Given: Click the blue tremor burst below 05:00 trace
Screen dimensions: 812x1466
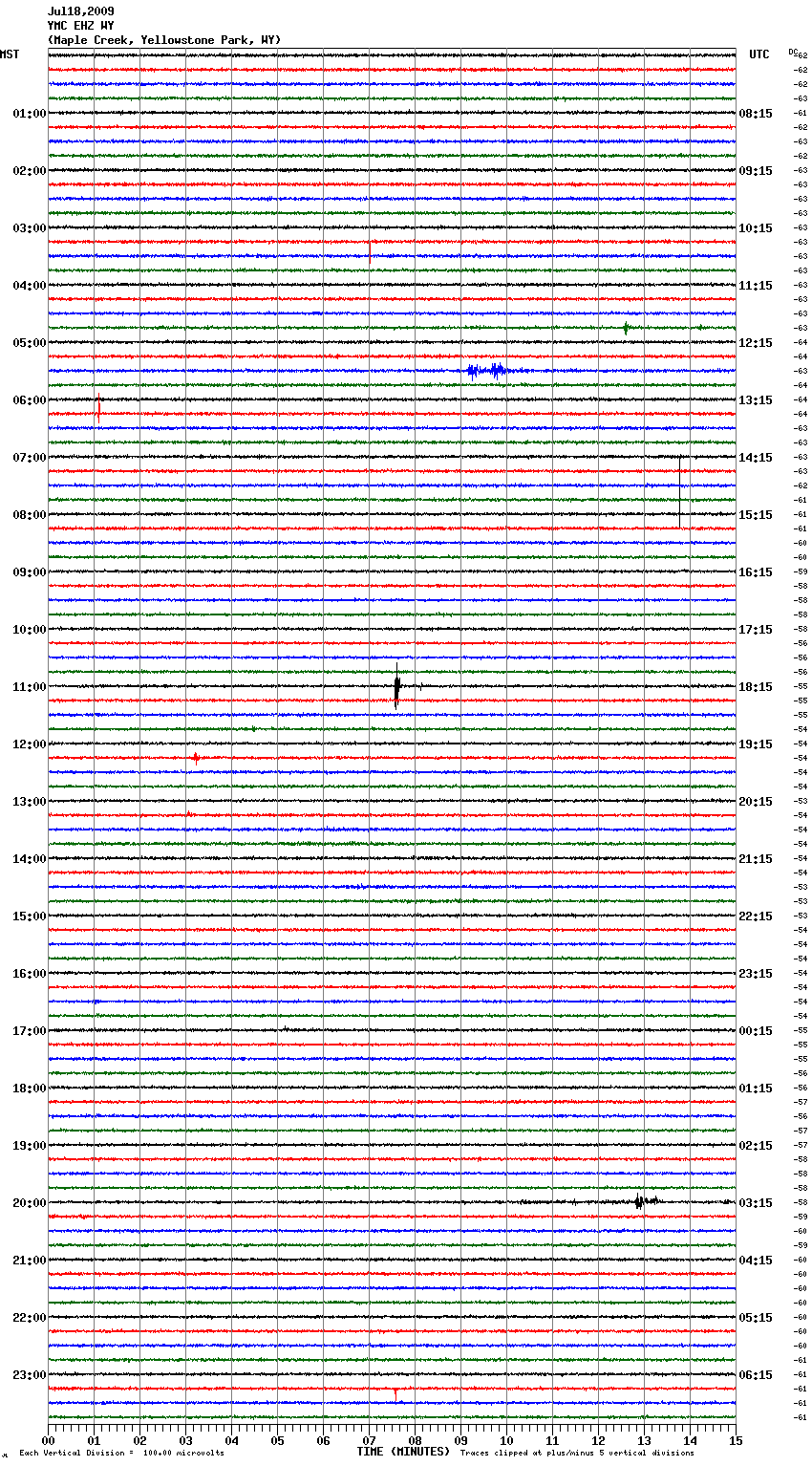Looking at the screenshot, I should [486, 371].
